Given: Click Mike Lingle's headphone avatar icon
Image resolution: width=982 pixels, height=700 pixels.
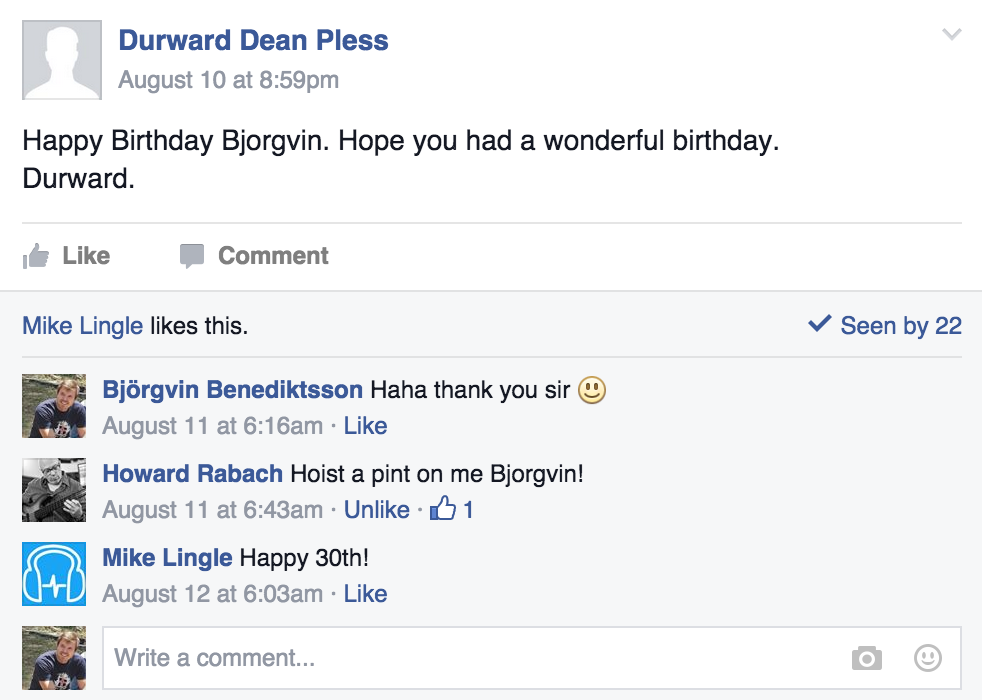Looking at the screenshot, I should (x=54, y=574).
